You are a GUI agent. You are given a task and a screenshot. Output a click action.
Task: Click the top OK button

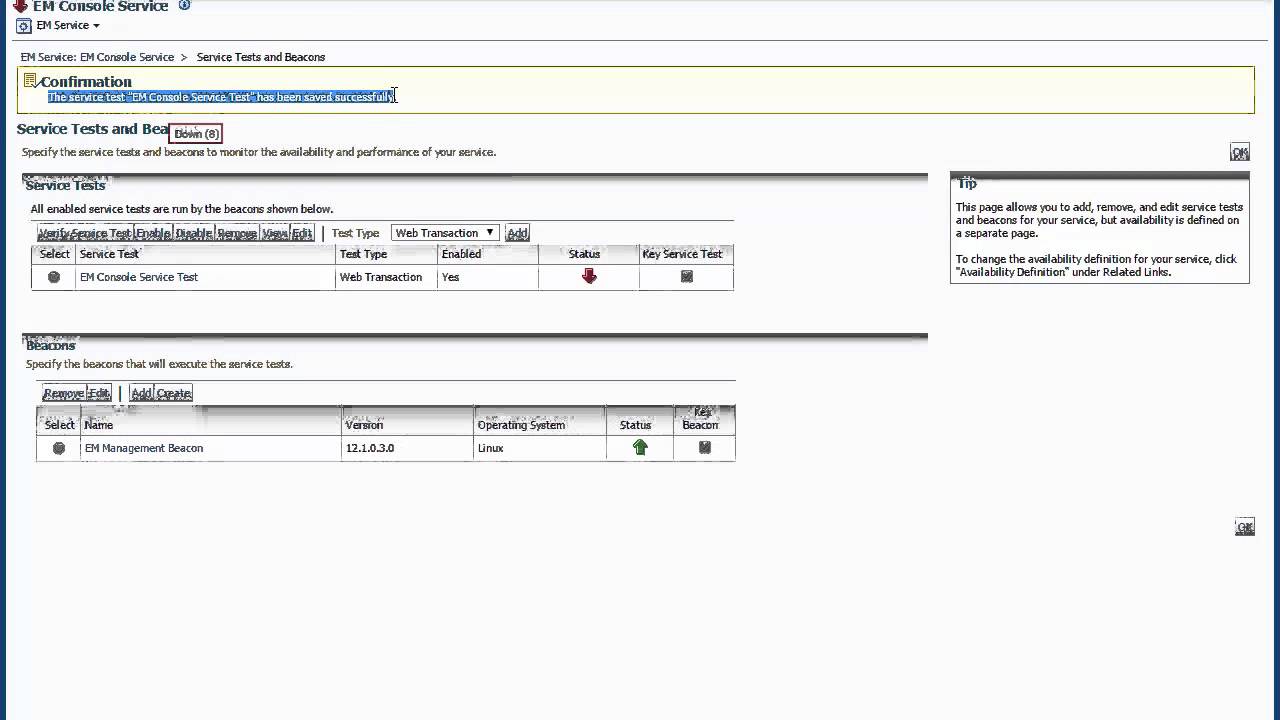point(1240,153)
